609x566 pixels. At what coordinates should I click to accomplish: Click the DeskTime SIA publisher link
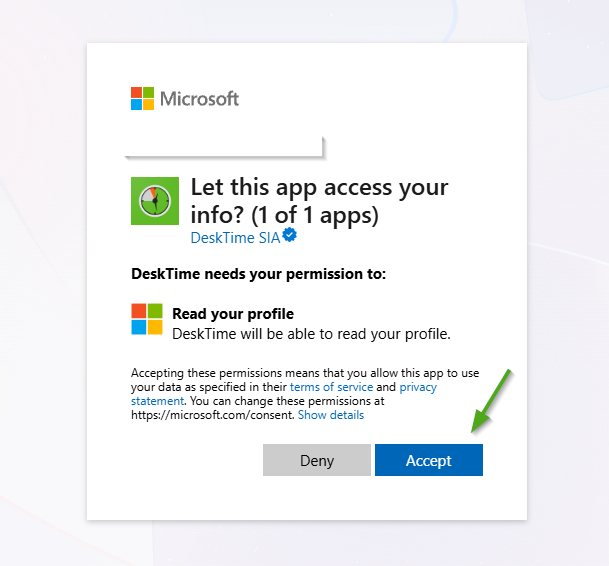[x=235, y=238]
